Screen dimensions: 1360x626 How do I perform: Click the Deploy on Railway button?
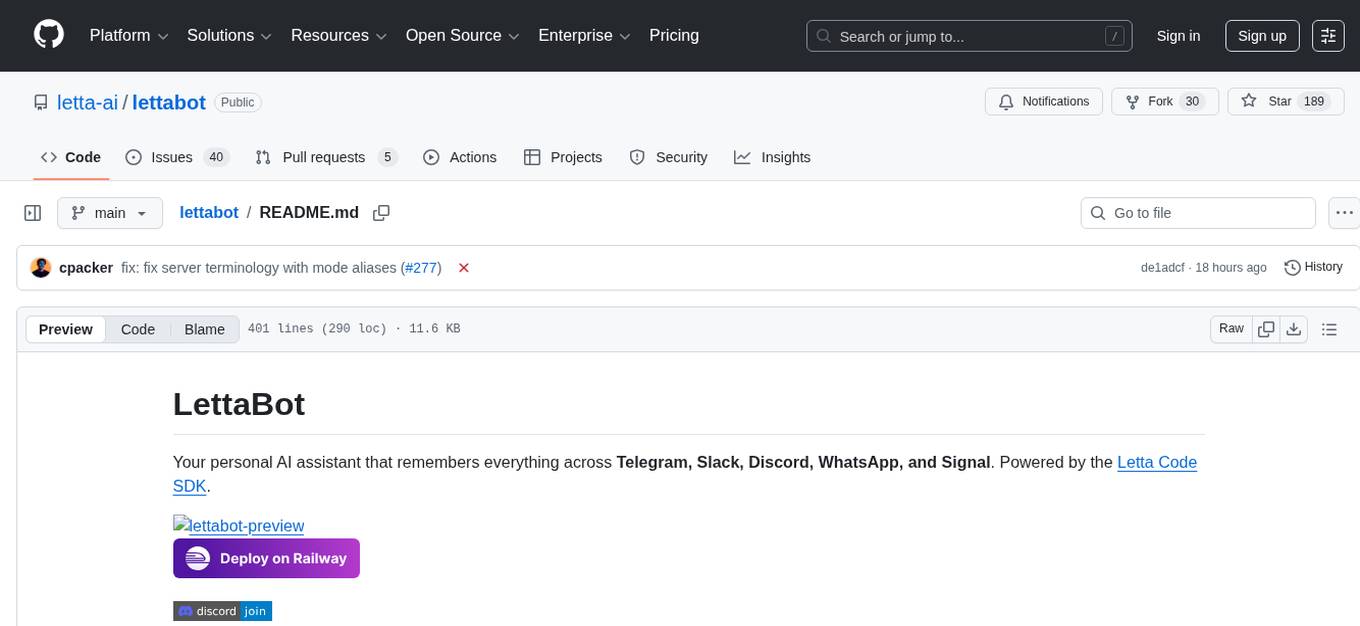(266, 558)
